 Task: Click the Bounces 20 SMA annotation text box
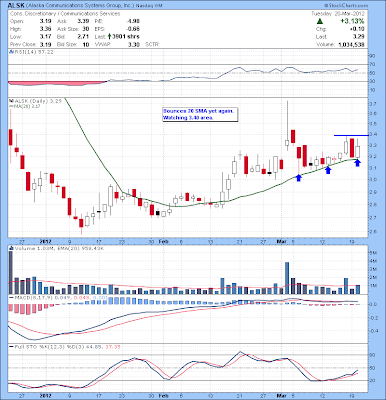click(x=200, y=114)
